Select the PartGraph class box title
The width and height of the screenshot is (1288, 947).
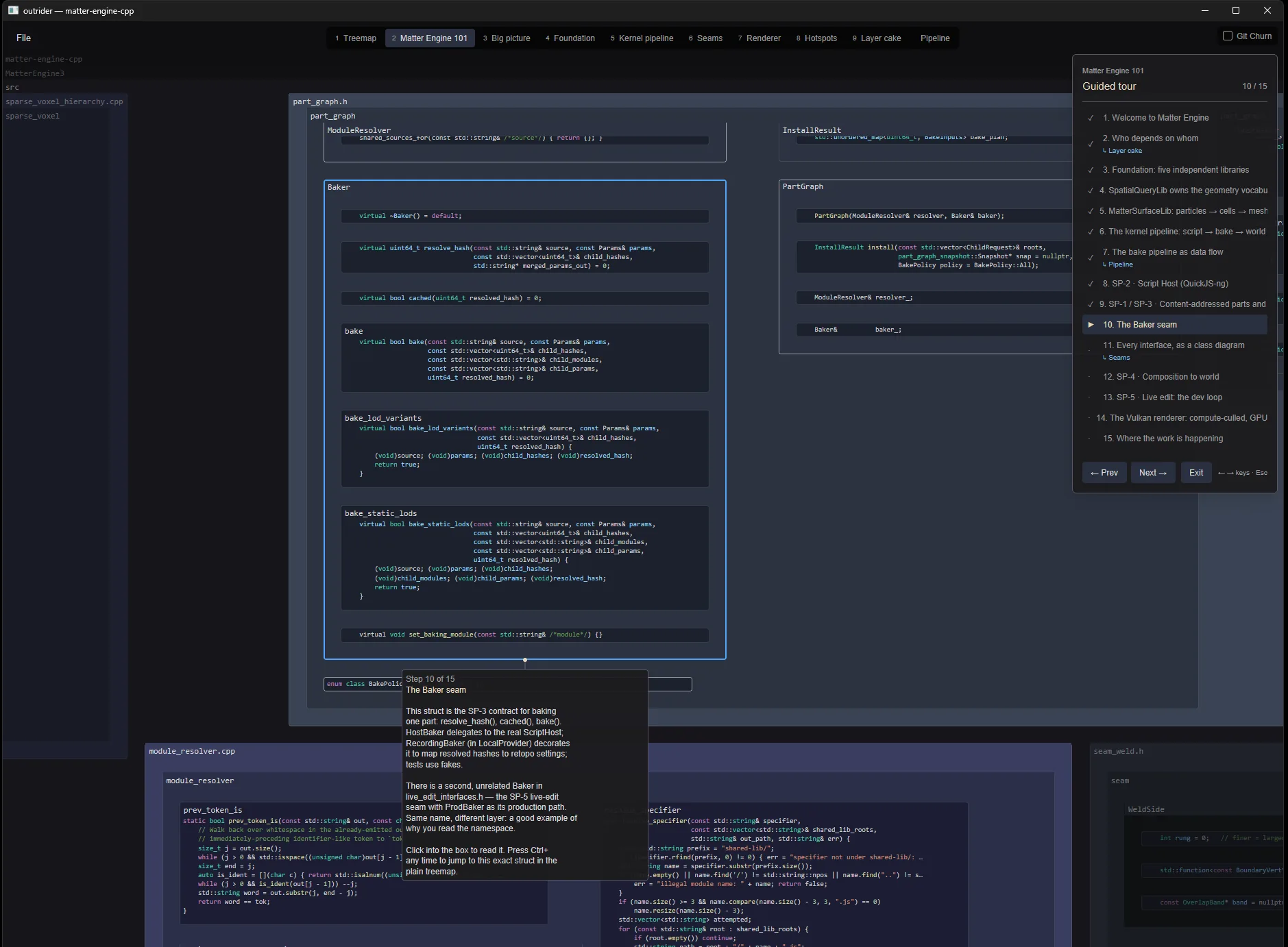point(803,186)
